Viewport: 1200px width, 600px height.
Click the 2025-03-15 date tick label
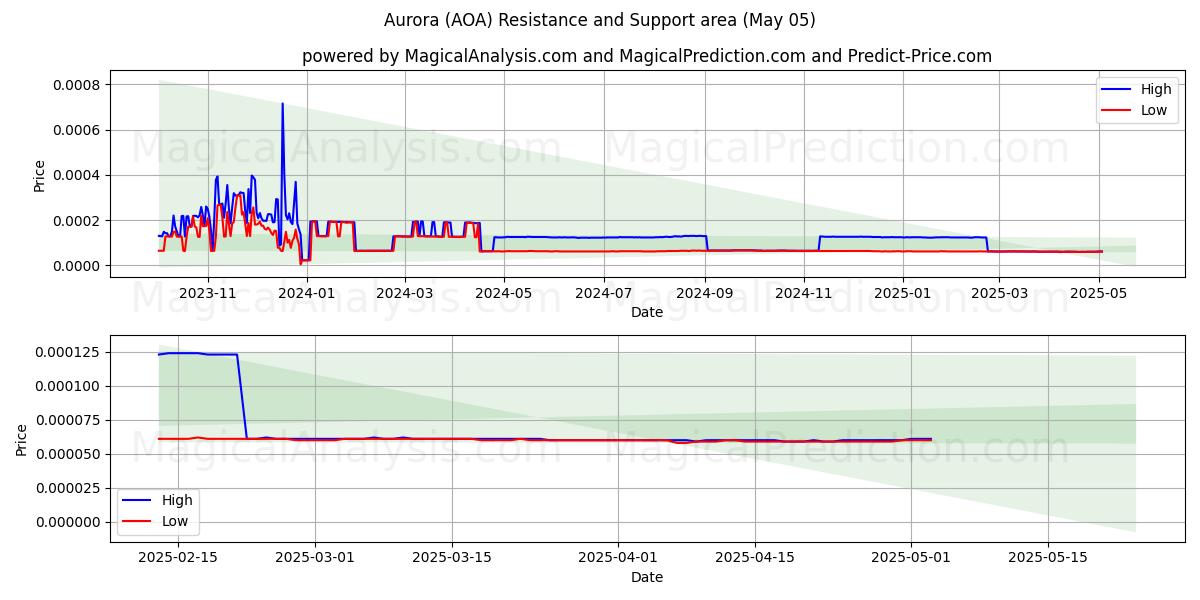[453, 558]
